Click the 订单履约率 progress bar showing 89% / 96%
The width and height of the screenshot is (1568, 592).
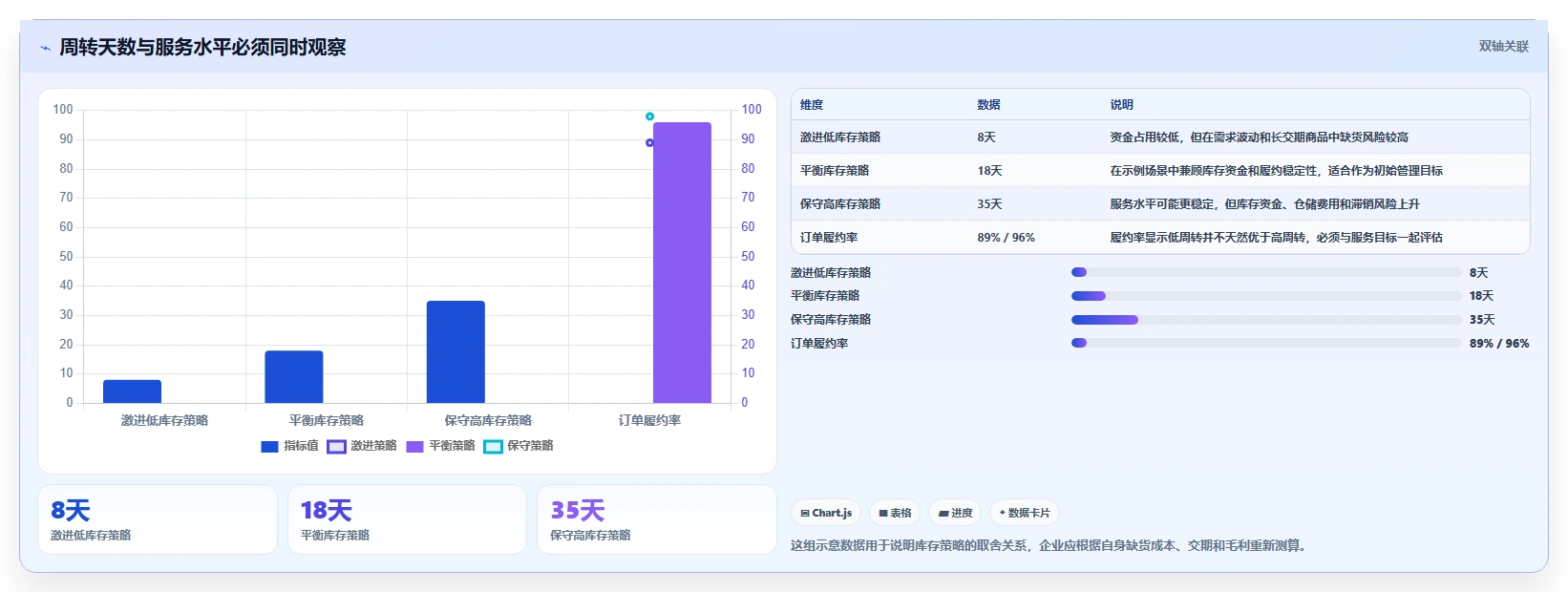click(1266, 343)
